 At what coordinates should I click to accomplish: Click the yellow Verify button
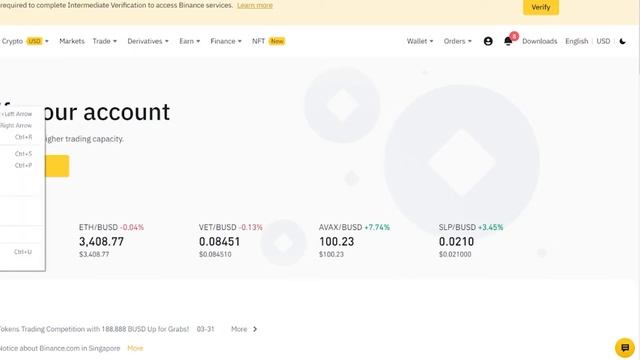click(541, 7)
